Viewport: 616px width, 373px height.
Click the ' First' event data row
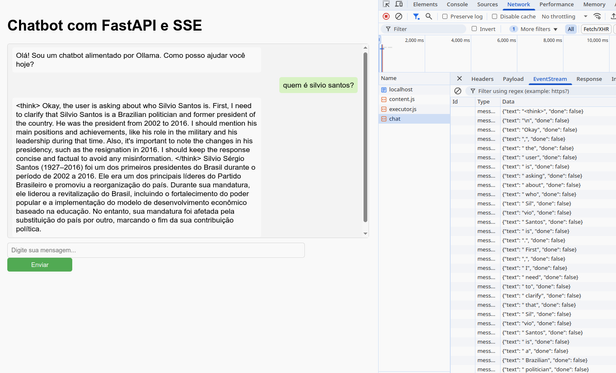(534, 250)
